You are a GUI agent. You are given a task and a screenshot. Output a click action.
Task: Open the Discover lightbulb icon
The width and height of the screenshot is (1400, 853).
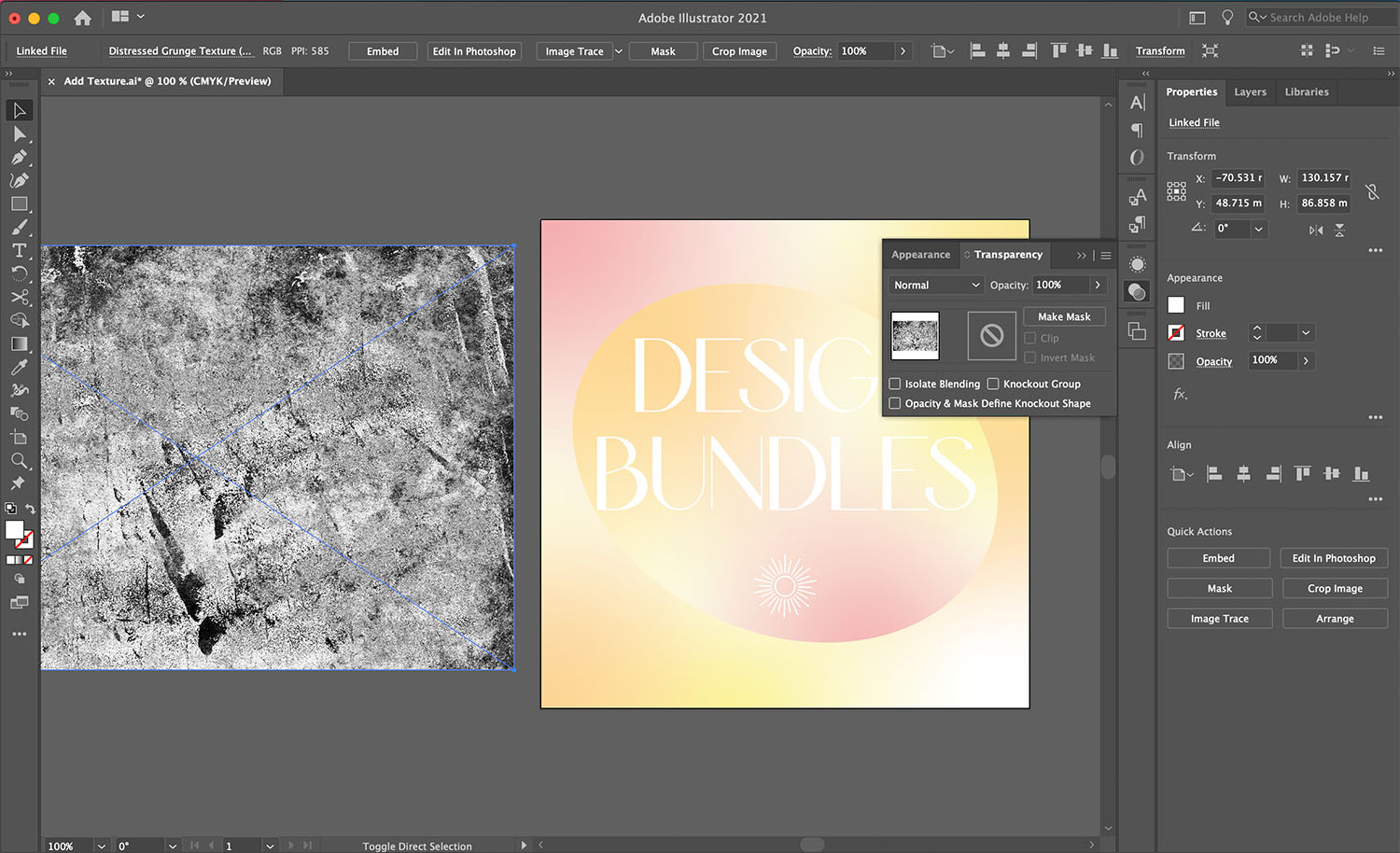pos(1227,18)
